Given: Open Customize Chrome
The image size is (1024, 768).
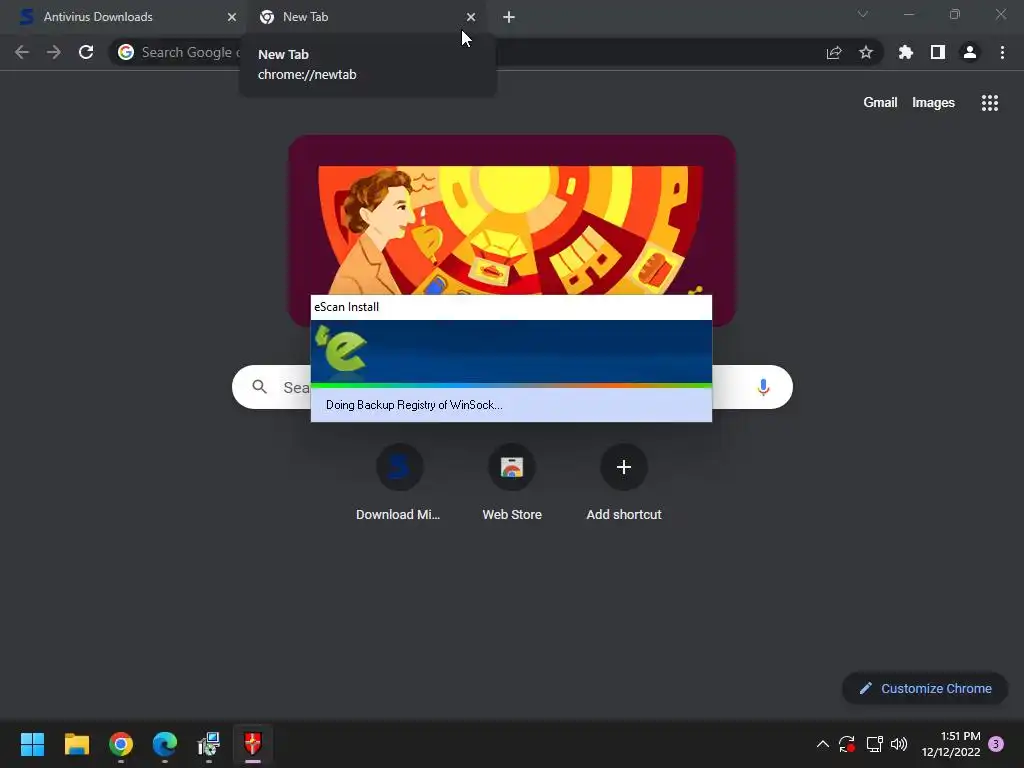Looking at the screenshot, I should 925,688.
